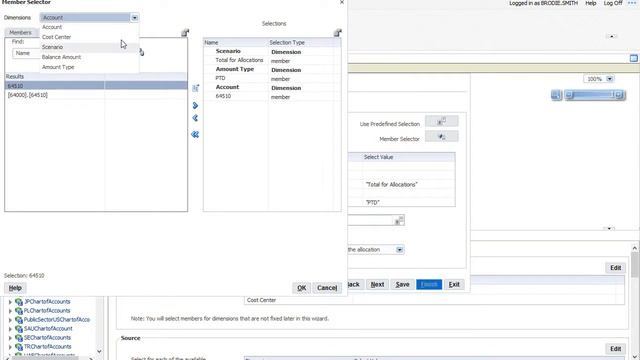Expand the SEChartofAccounts tree node

point(10,338)
